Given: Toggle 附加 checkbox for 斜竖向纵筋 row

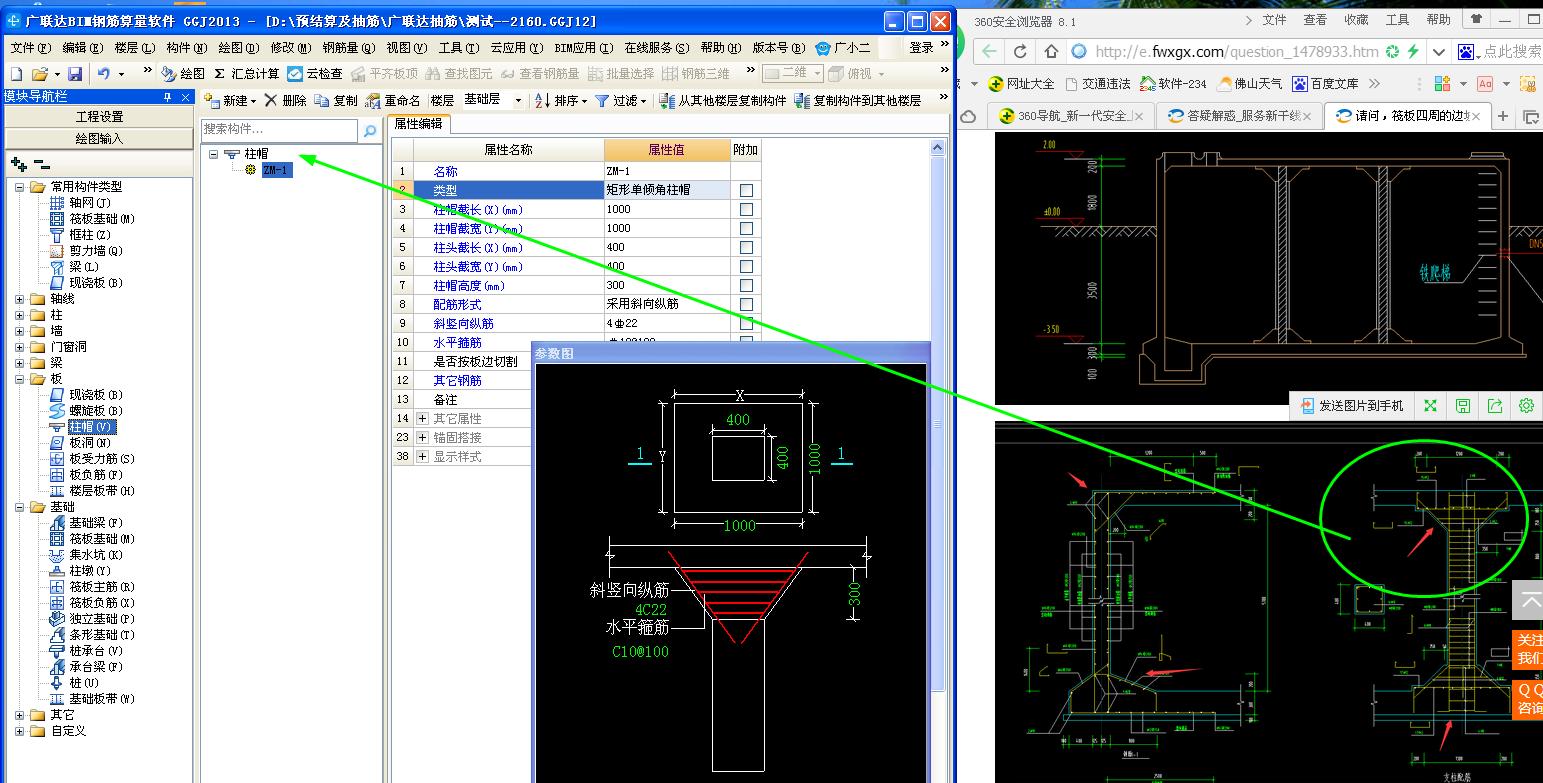Looking at the screenshot, I should click(x=746, y=323).
